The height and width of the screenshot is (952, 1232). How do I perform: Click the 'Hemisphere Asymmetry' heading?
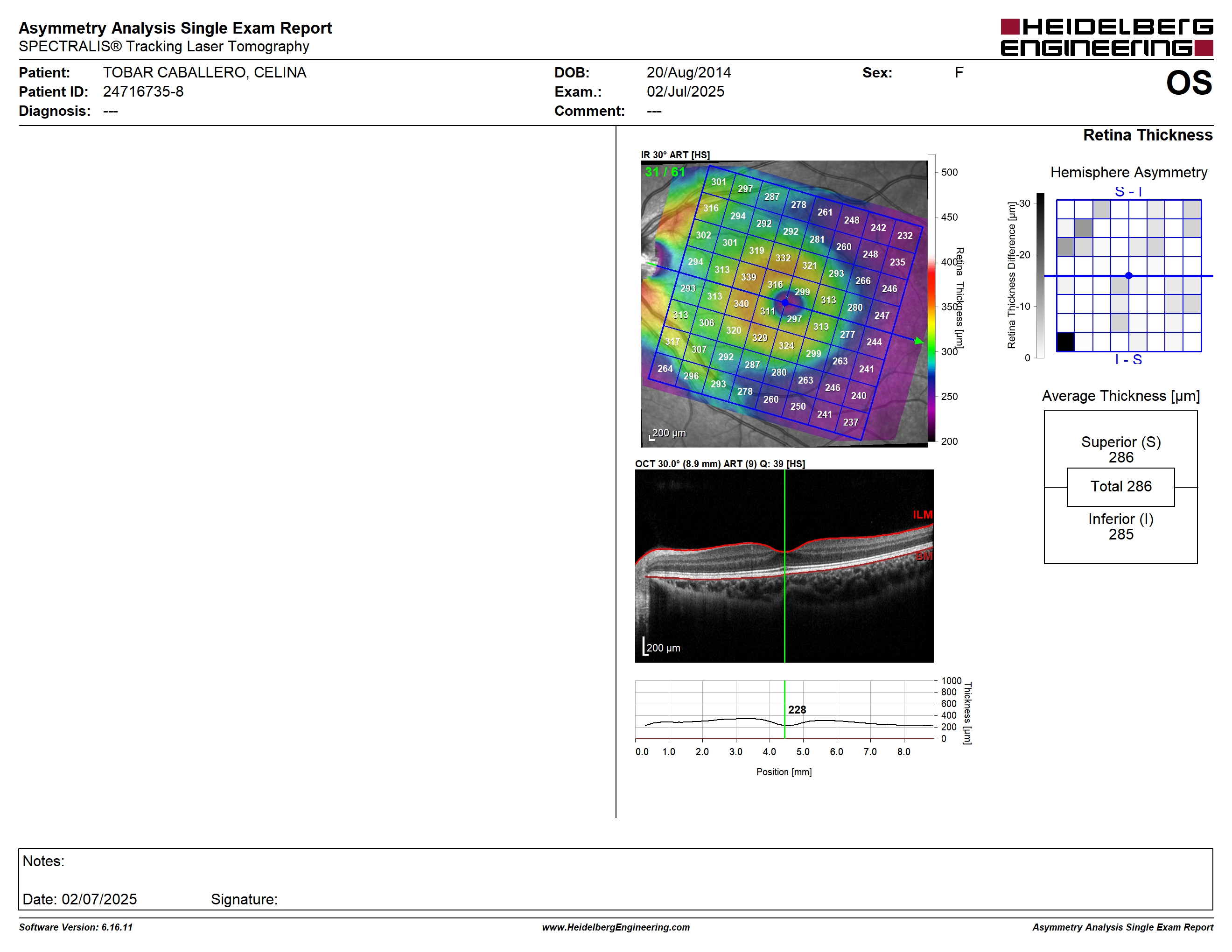point(1128,172)
